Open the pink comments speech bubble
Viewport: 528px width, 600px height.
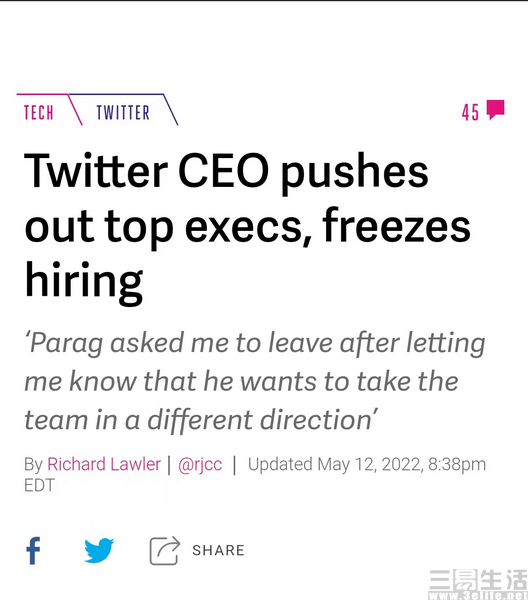pos(495,110)
